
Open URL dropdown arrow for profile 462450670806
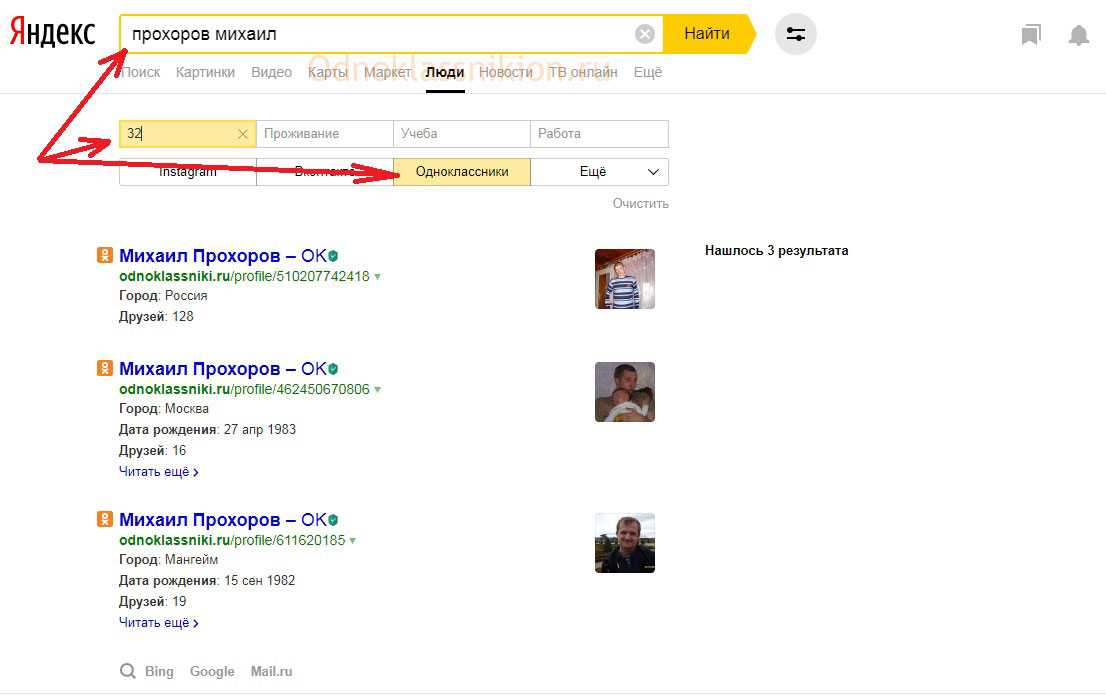[377, 389]
